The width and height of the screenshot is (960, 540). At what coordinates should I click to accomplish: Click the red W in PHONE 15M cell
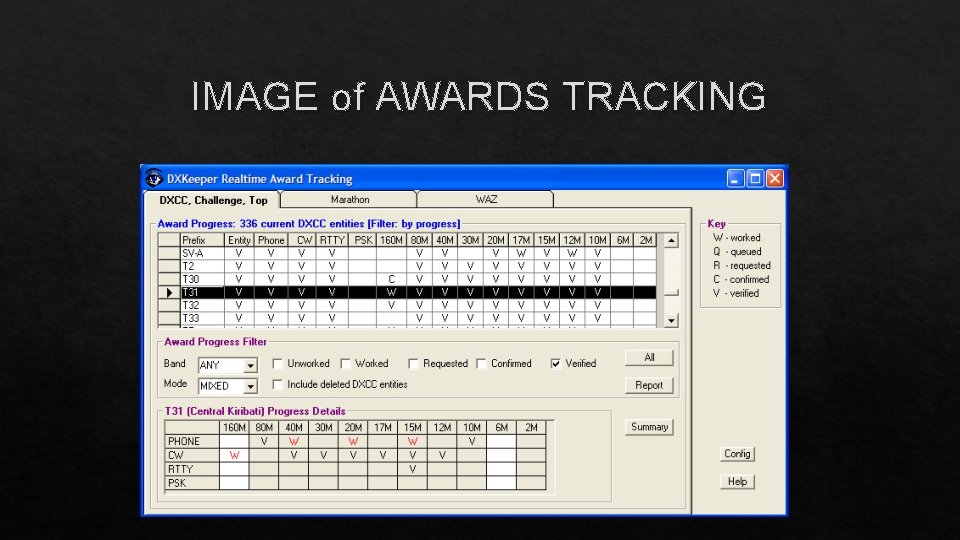[413, 441]
